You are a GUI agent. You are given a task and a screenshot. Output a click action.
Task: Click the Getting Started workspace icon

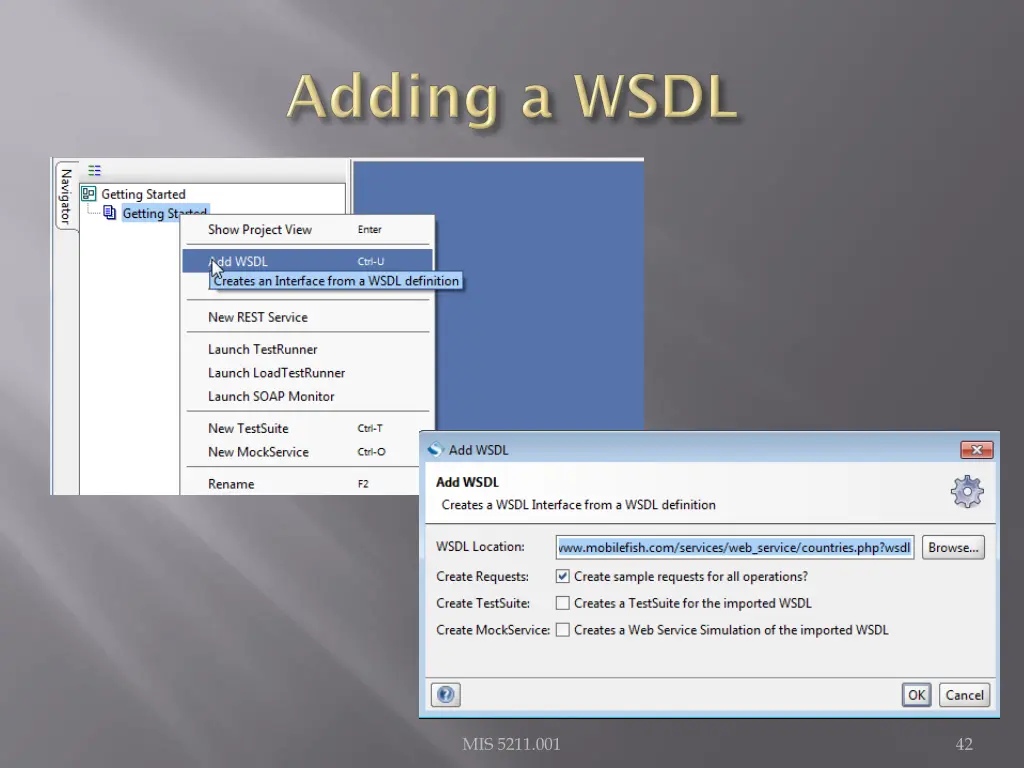point(89,194)
